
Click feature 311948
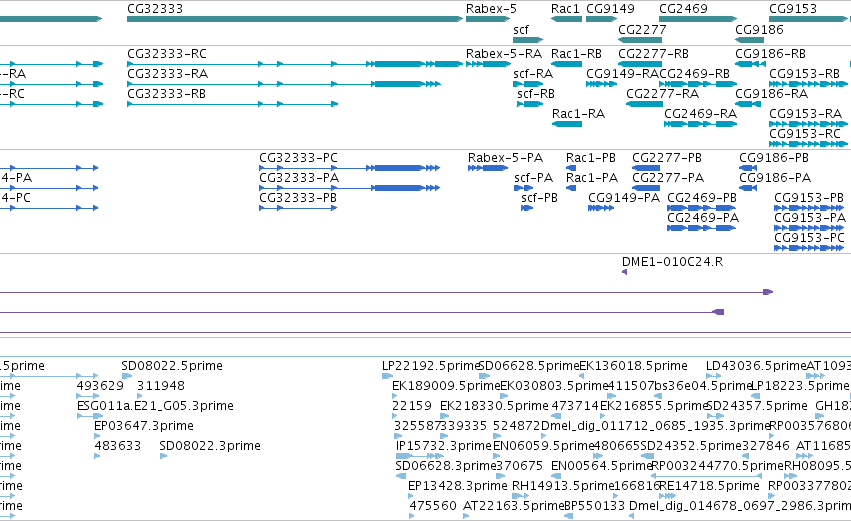tap(140, 396)
